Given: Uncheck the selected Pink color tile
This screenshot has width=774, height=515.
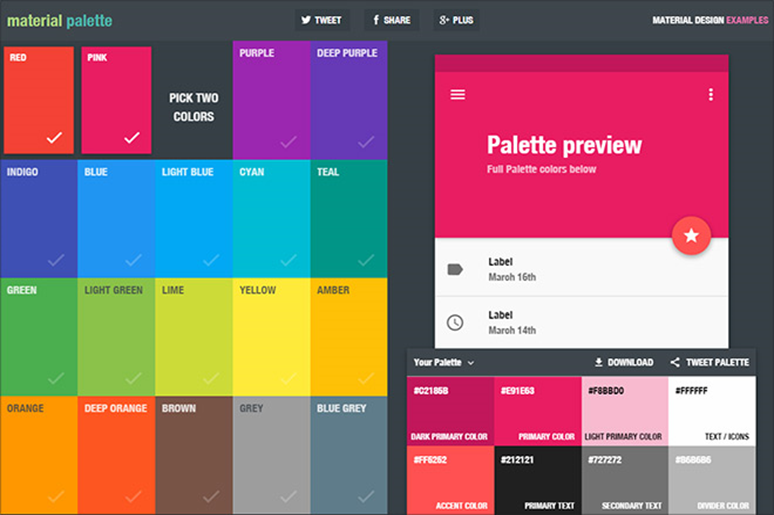Looking at the screenshot, I should 116,100.
